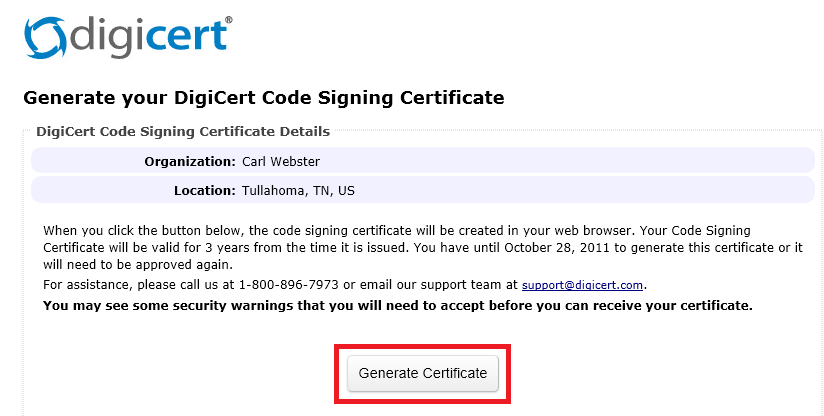Select the 'Tullahoma, TN, US' location value
This screenshot has width=824, height=416.
click(x=297, y=190)
